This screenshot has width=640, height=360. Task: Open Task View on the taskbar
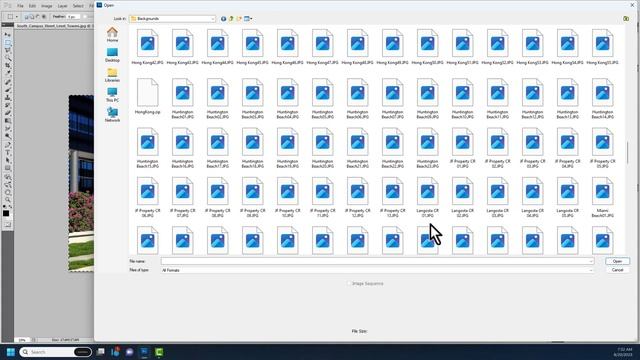tap(100, 352)
